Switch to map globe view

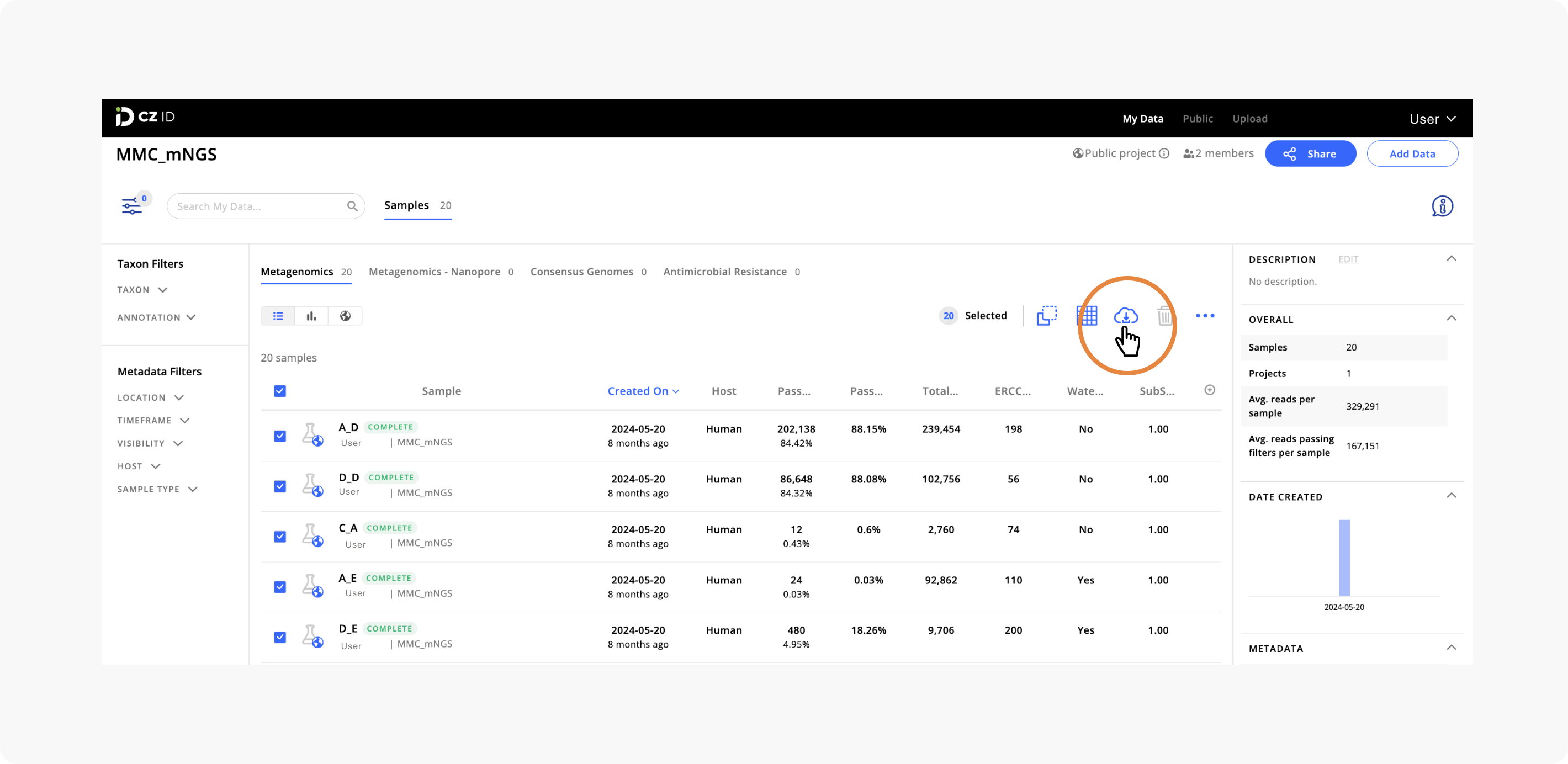point(345,316)
